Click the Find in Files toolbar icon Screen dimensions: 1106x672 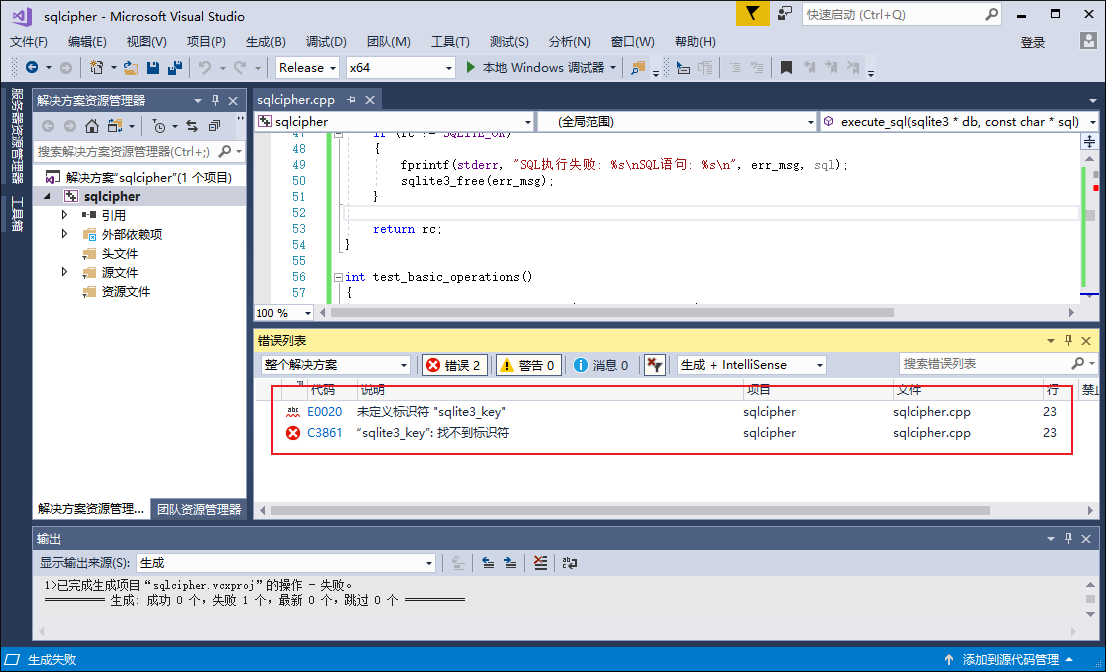pyautogui.click(x=637, y=68)
